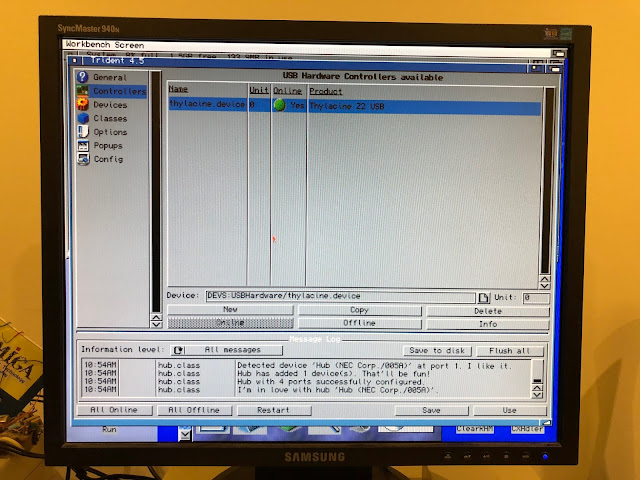Screen dimensions: 640x480
Task: Open the device file requester icon
Action: 484,298
